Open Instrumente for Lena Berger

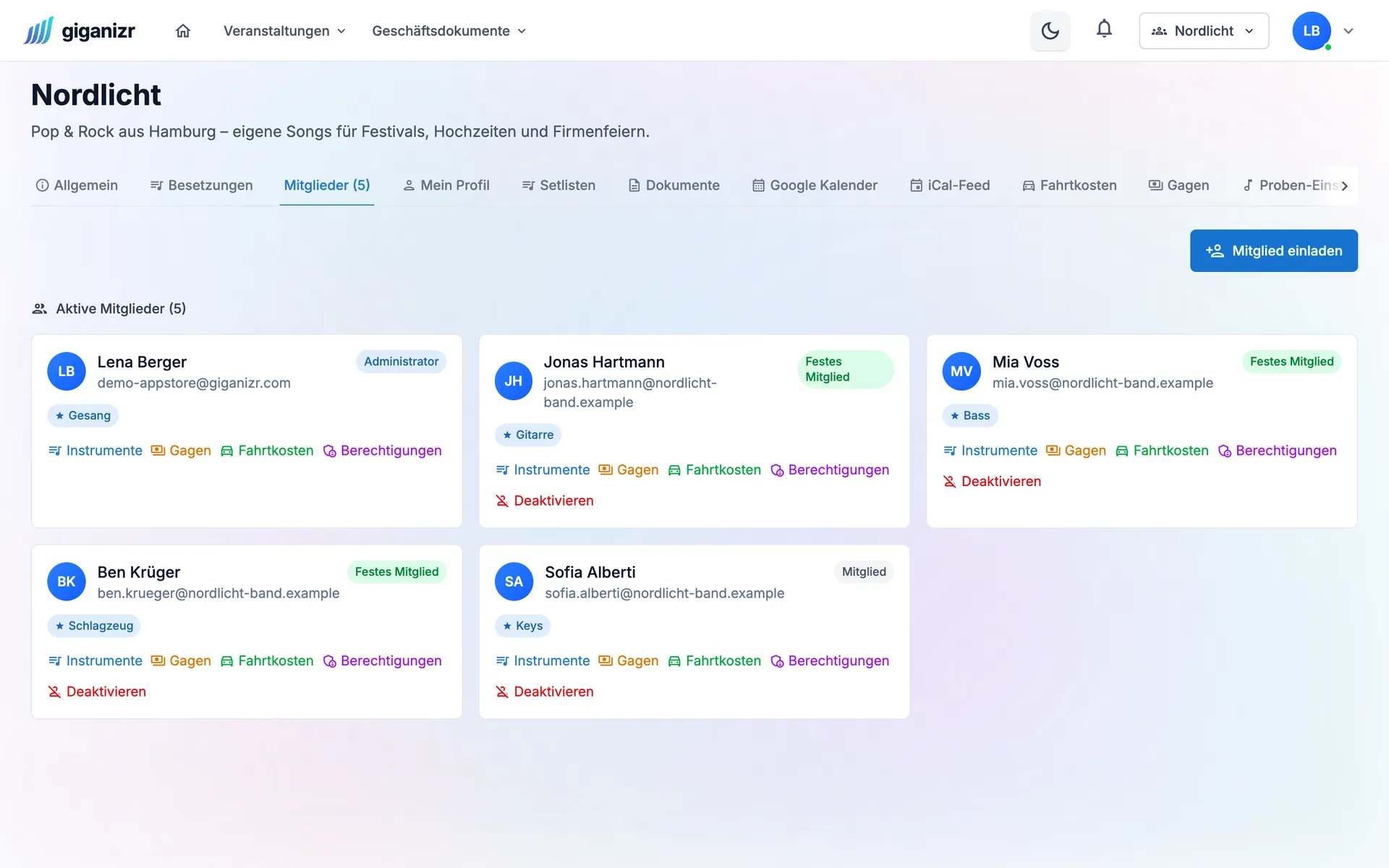coord(95,451)
